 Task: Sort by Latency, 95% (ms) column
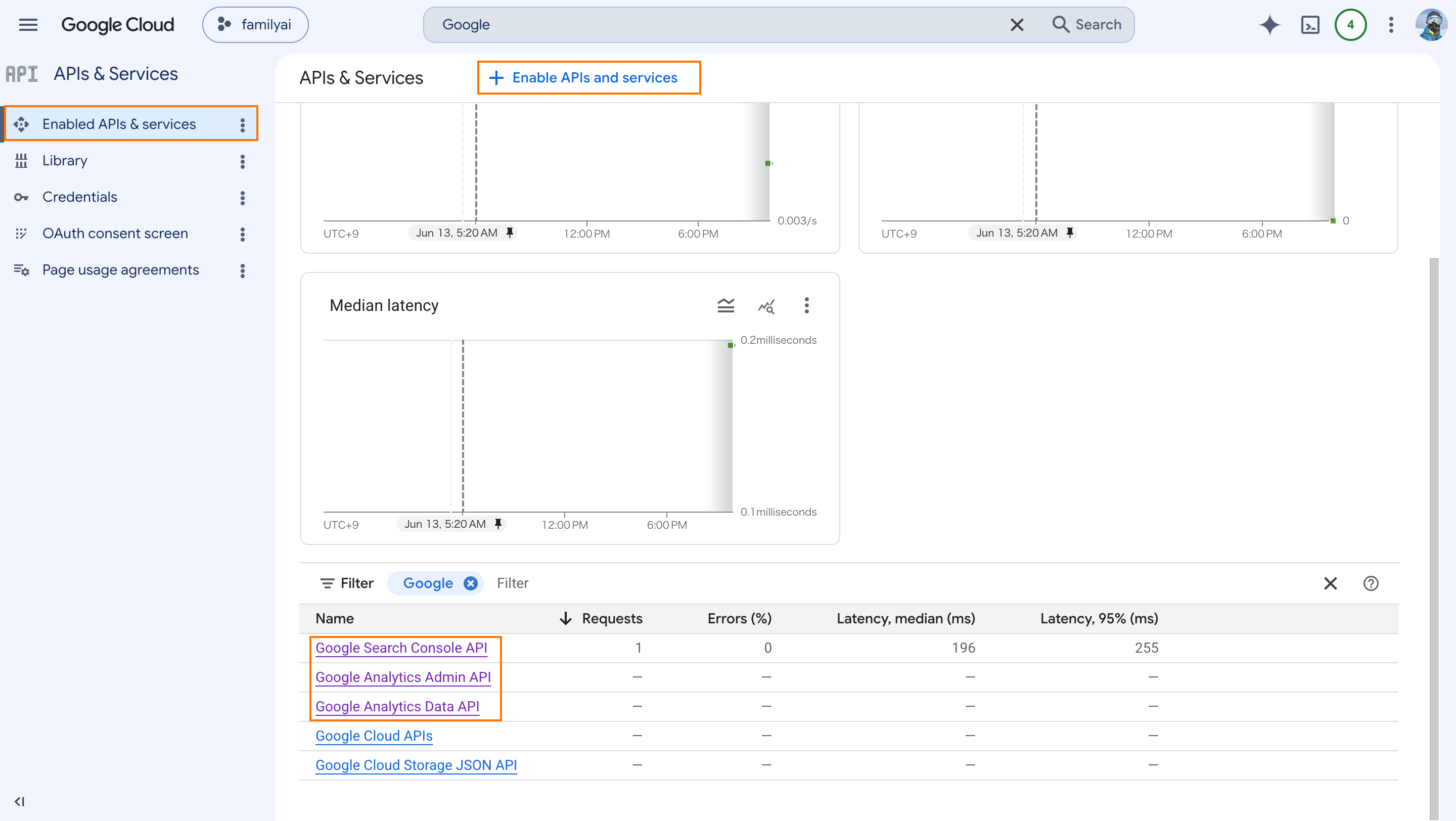(x=1099, y=619)
